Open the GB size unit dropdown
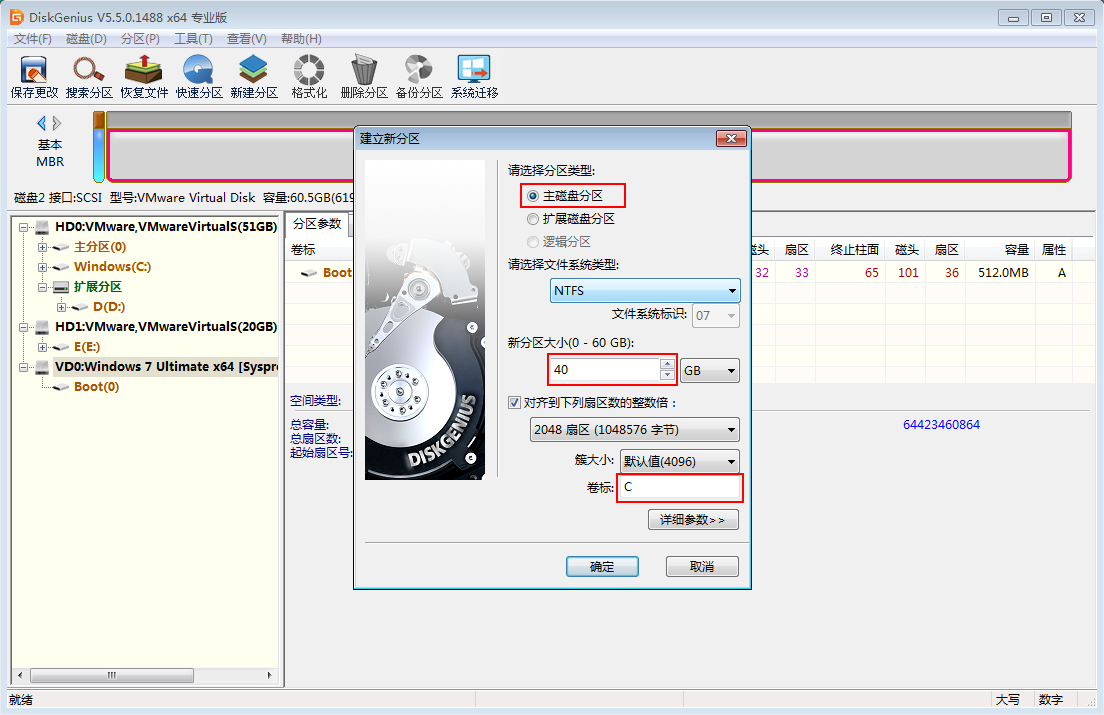 [x=709, y=371]
